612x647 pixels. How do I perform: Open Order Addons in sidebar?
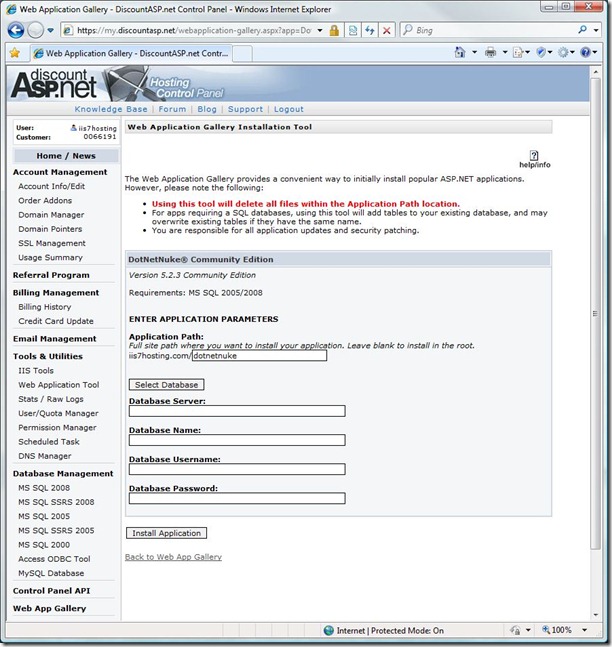(45, 201)
